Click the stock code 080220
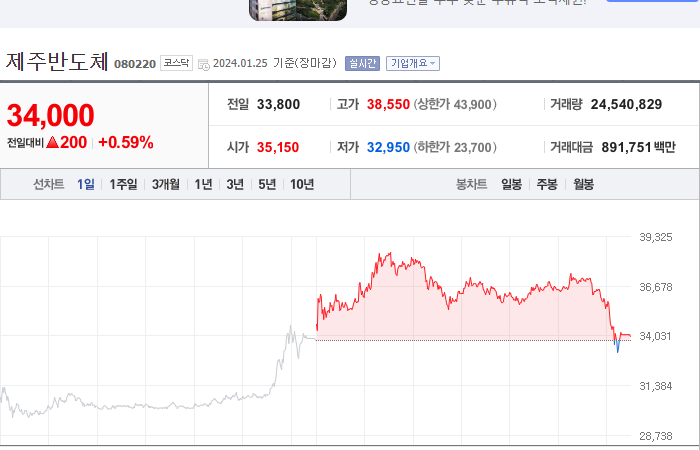 pos(135,64)
